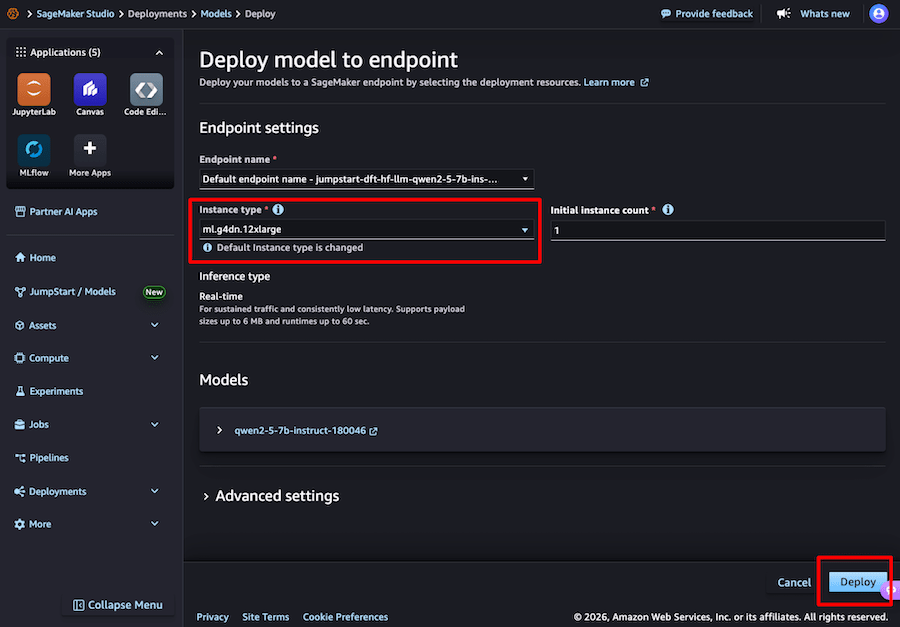Expand the qwen2-5-7b-instruct model row
900x627 pixels.
coord(219,430)
